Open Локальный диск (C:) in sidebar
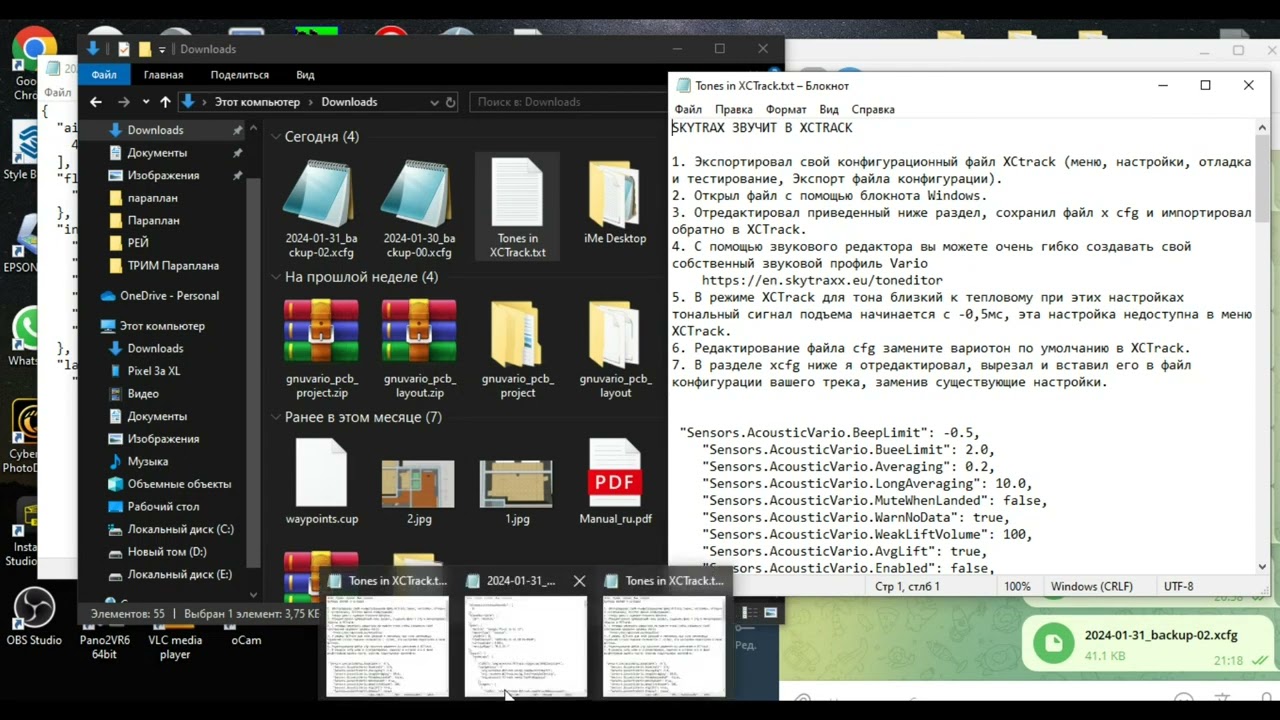The image size is (1280, 720). tap(180, 529)
